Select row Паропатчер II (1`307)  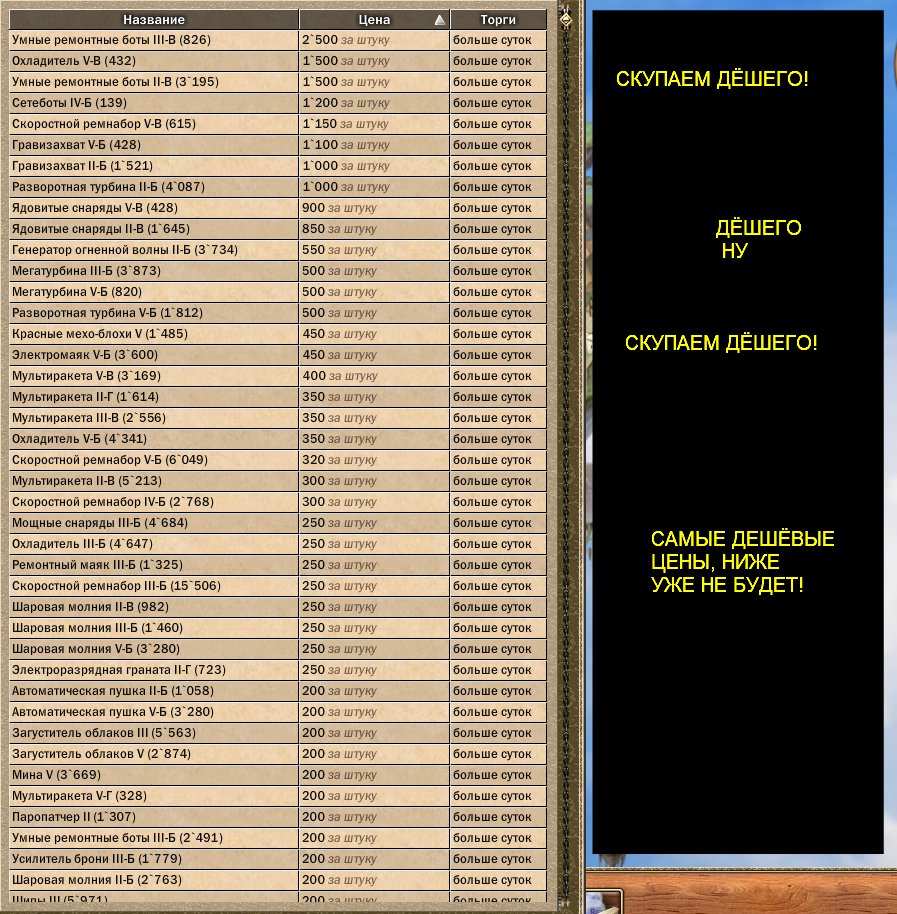click(278, 817)
